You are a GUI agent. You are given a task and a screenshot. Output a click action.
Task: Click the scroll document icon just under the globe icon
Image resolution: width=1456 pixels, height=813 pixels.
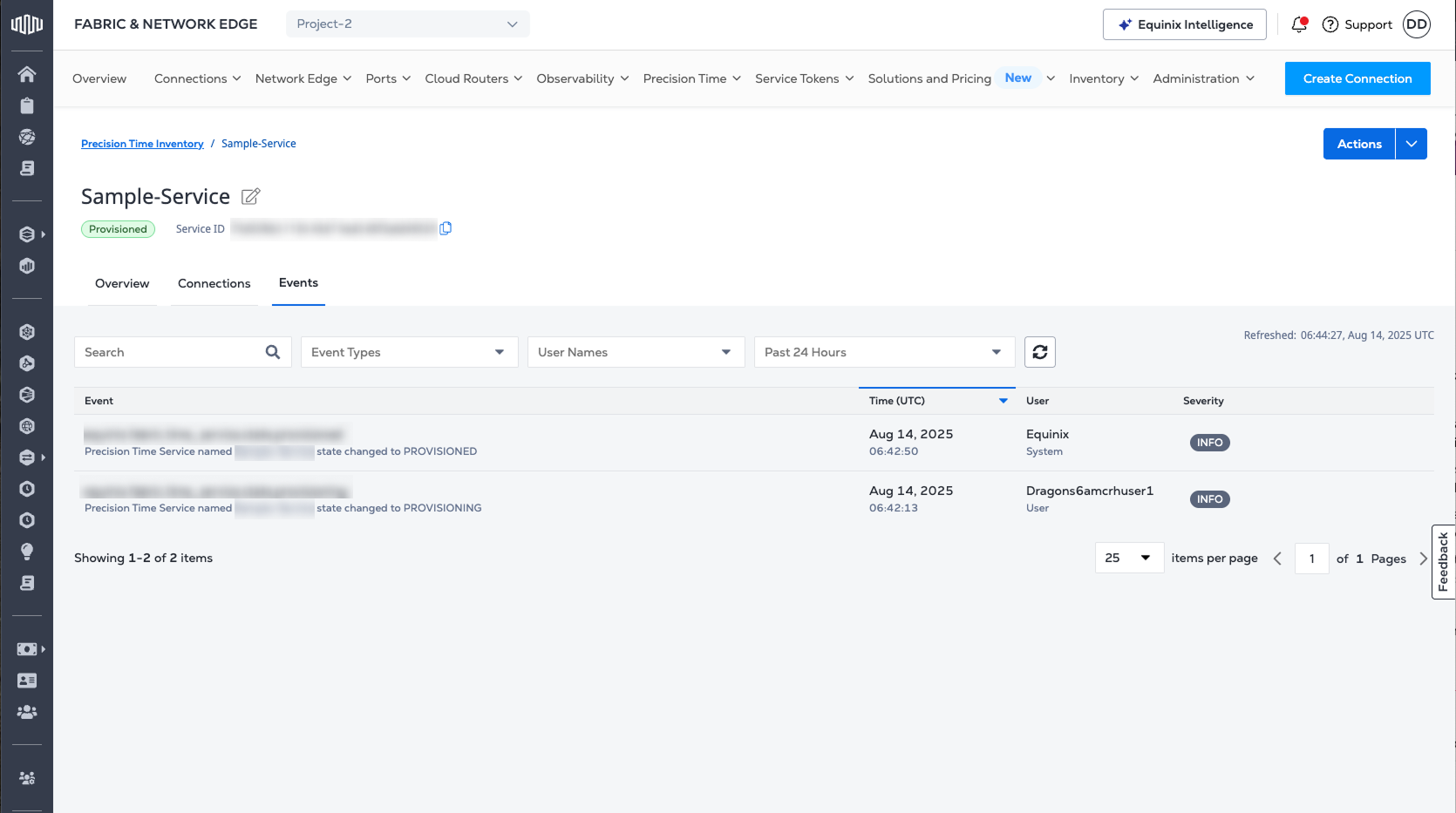click(27, 168)
